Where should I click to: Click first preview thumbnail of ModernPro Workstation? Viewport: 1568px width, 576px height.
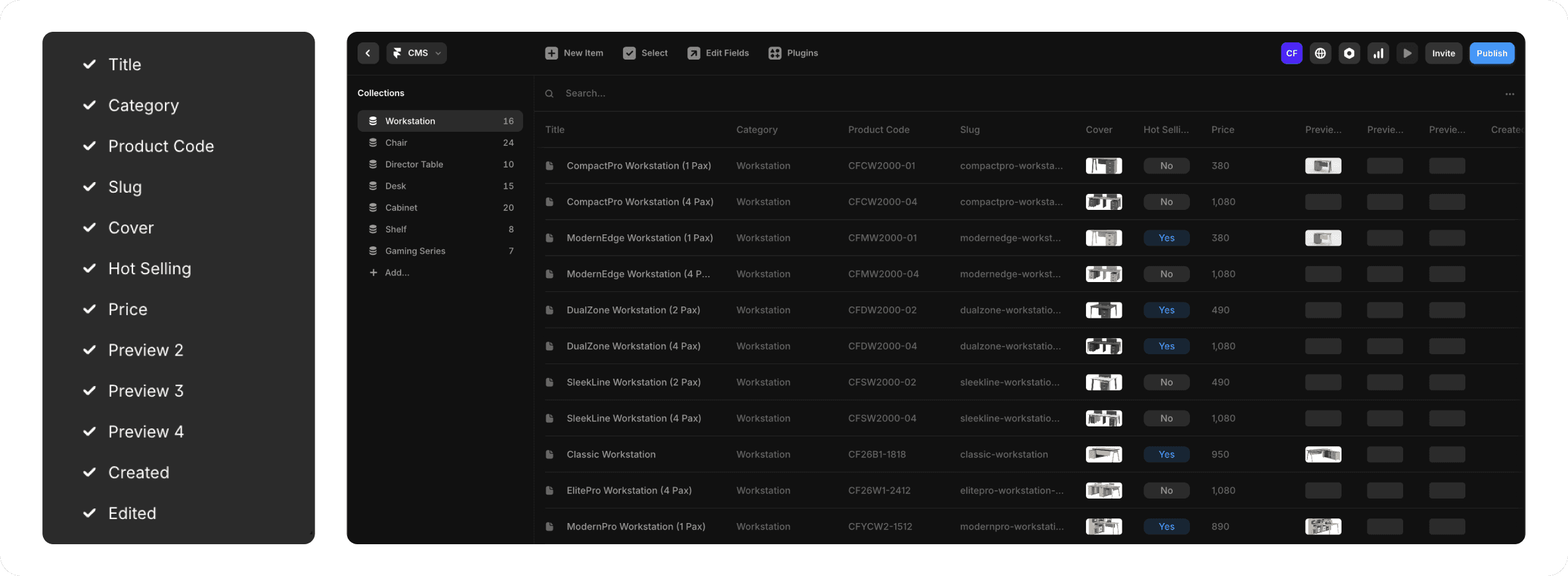pos(1323,526)
